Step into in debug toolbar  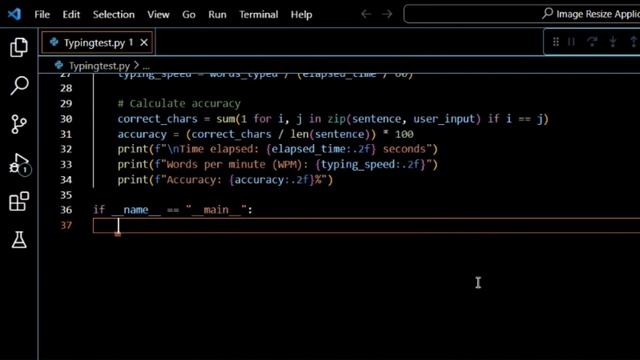pyautogui.click(x=613, y=42)
